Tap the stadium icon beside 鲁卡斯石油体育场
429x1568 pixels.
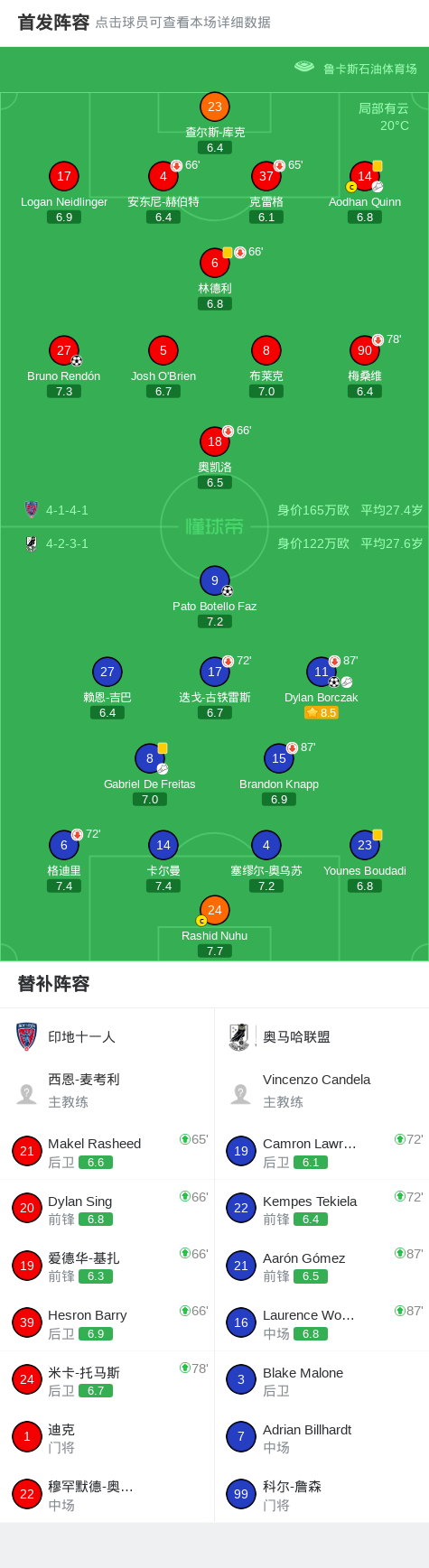[304, 67]
